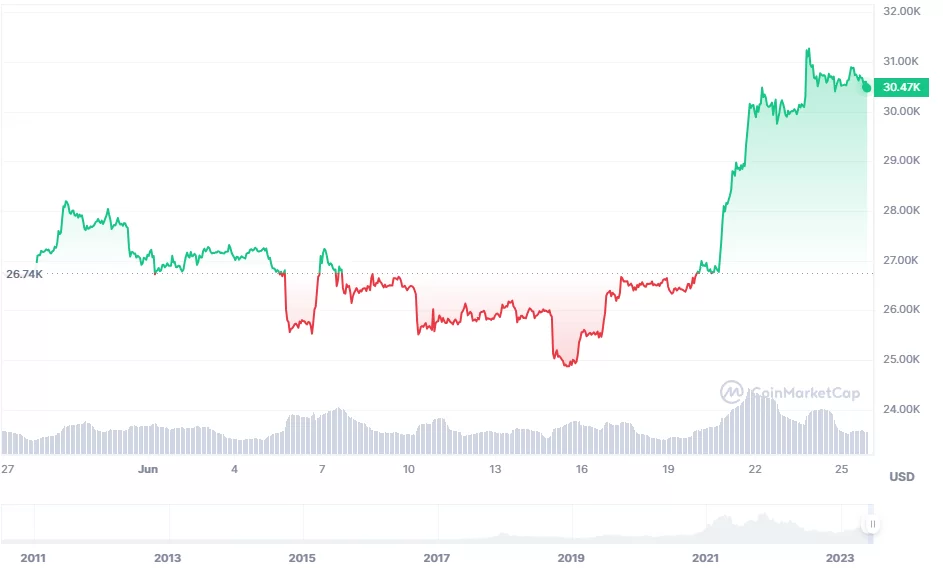Click the green current-price dot on the line
This screenshot has height=581, width=943.
[866, 87]
